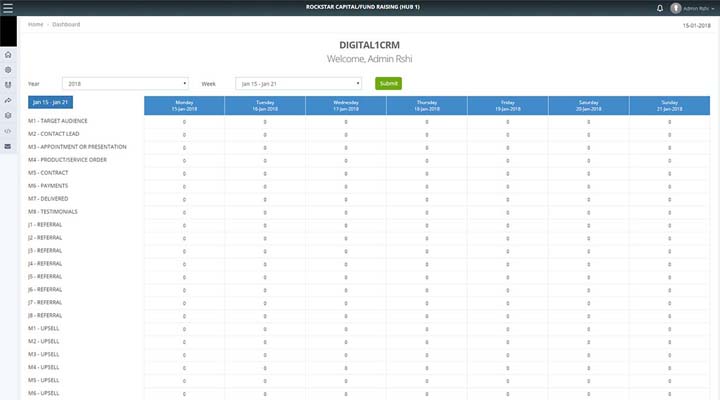The width and height of the screenshot is (720, 400).
Task: Click the green Submit button
Action: 388,84
